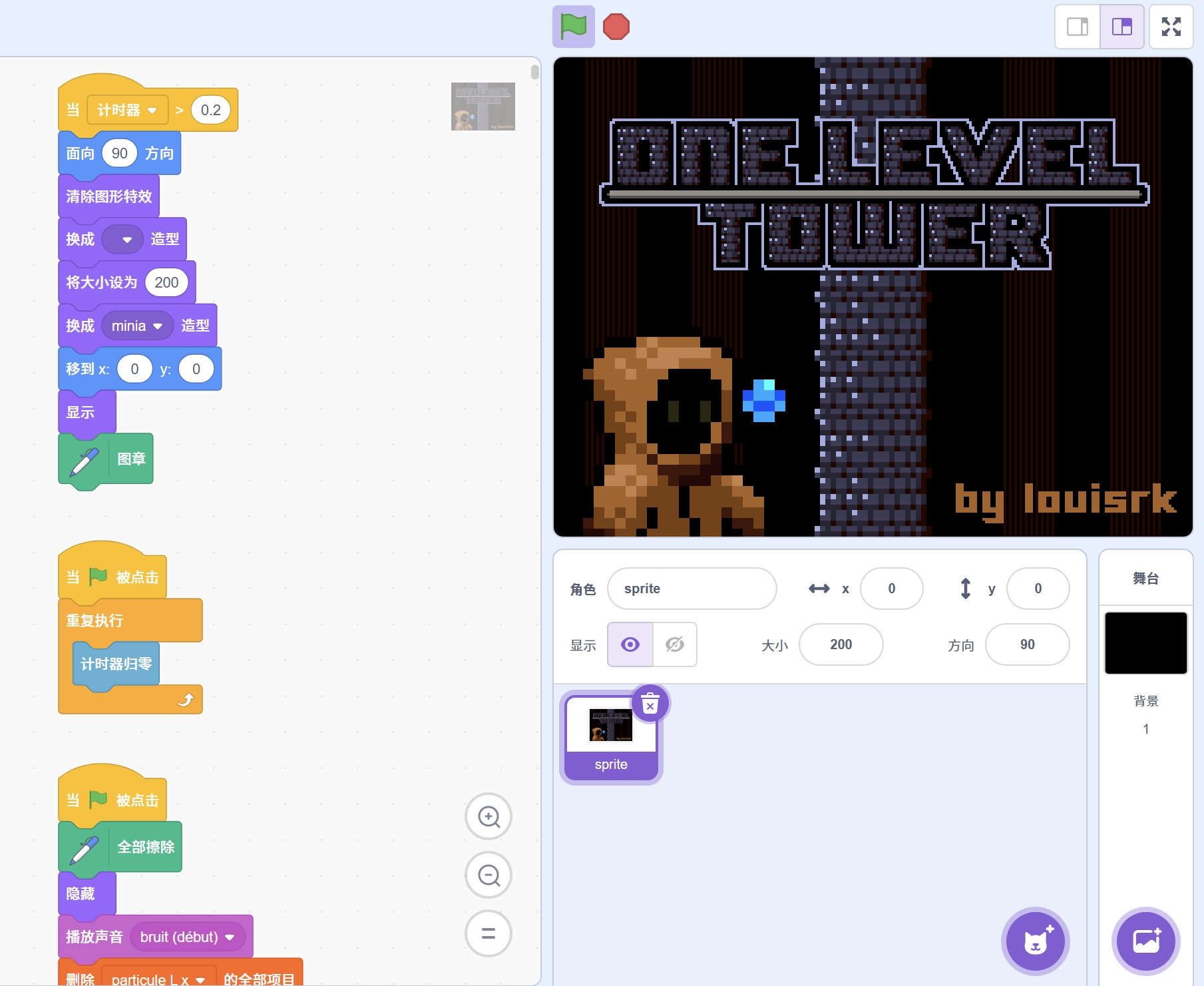The height and width of the screenshot is (986, 1204).
Task: Open the choose a sprite button
Action: 1035,941
